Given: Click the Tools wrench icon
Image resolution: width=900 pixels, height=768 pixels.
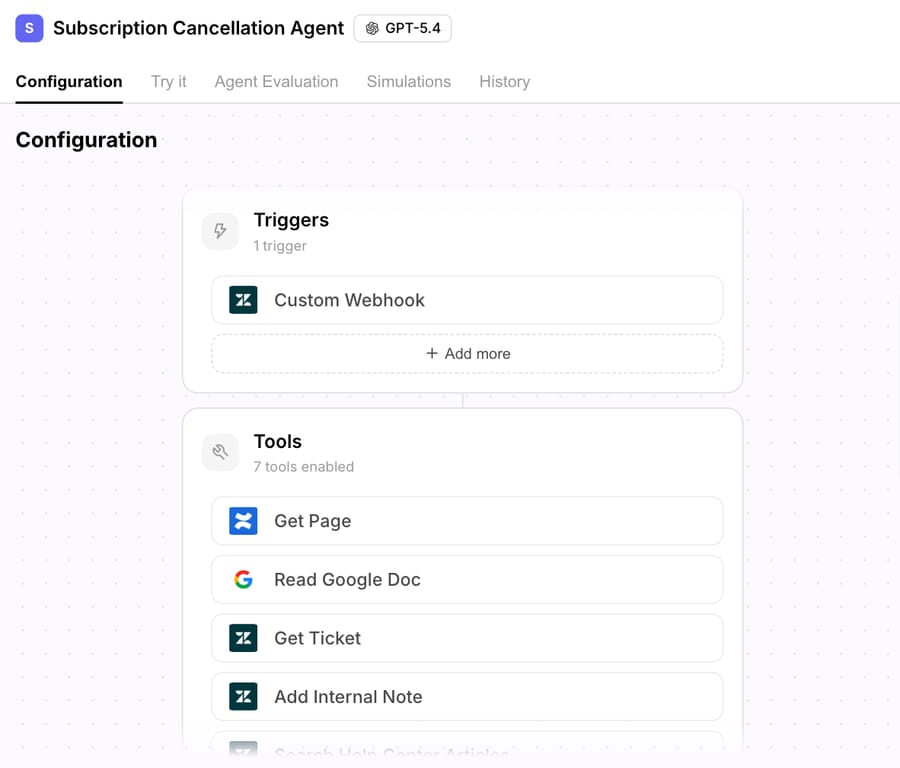Looking at the screenshot, I should click(x=220, y=452).
